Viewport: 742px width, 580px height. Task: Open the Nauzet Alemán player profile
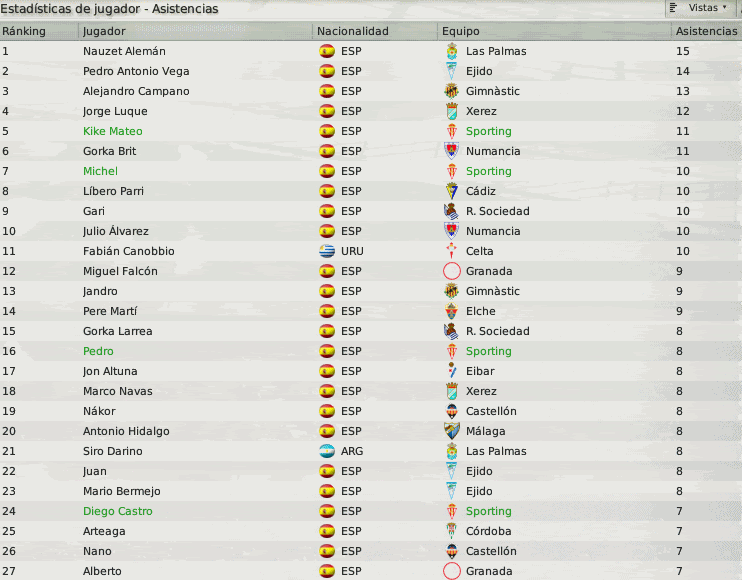[124, 51]
